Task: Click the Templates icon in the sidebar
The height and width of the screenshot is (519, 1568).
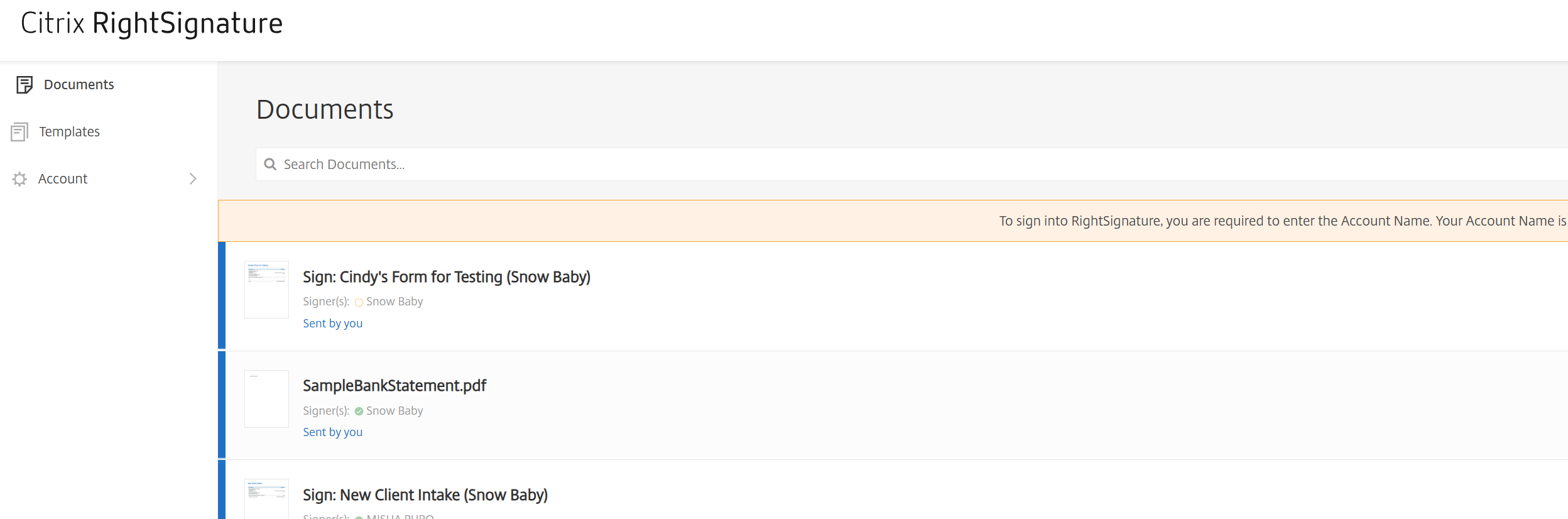Action: (x=19, y=132)
